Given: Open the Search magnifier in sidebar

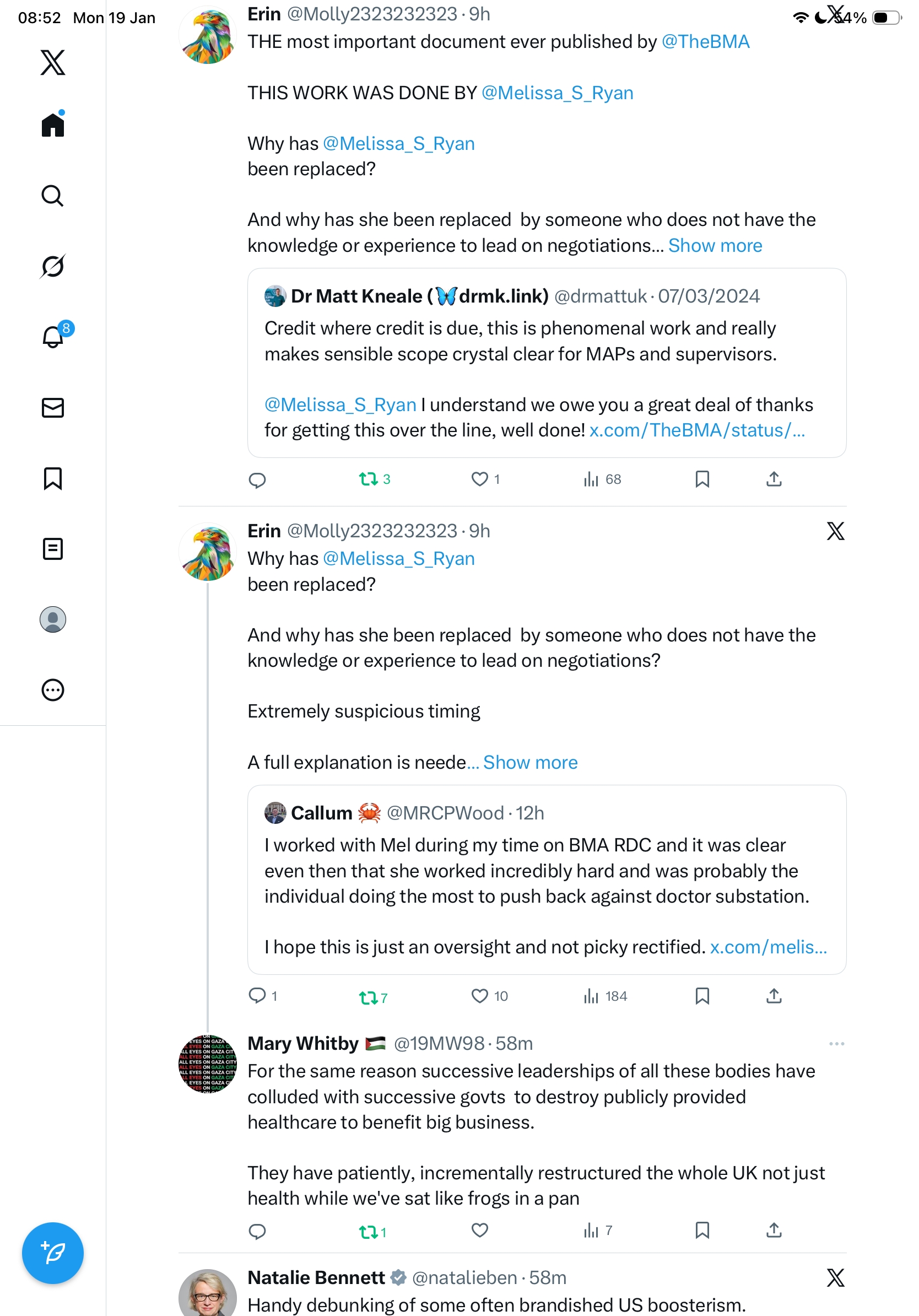Looking at the screenshot, I should point(53,196).
